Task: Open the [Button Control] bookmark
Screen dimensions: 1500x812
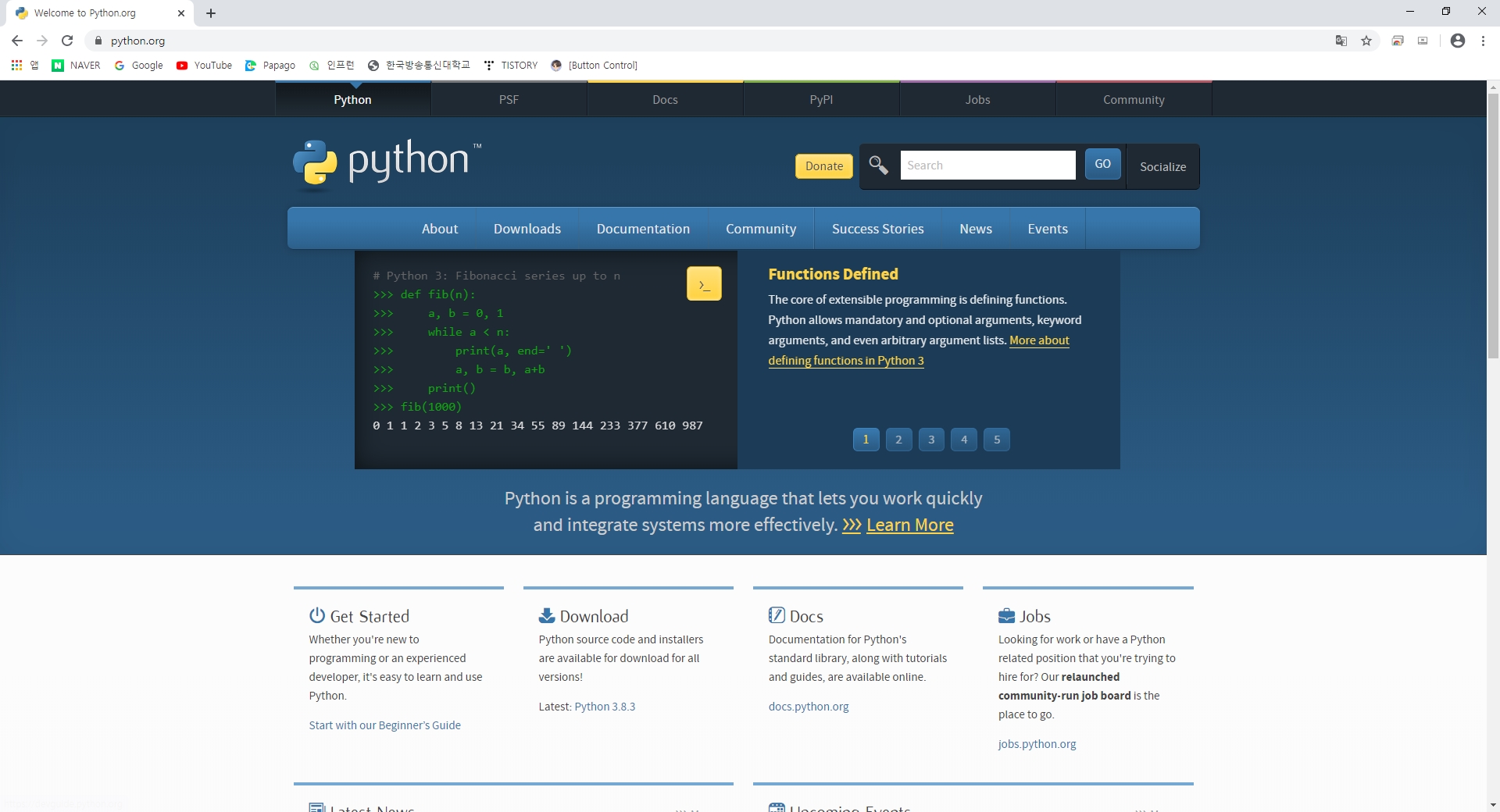Action: (x=595, y=66)
